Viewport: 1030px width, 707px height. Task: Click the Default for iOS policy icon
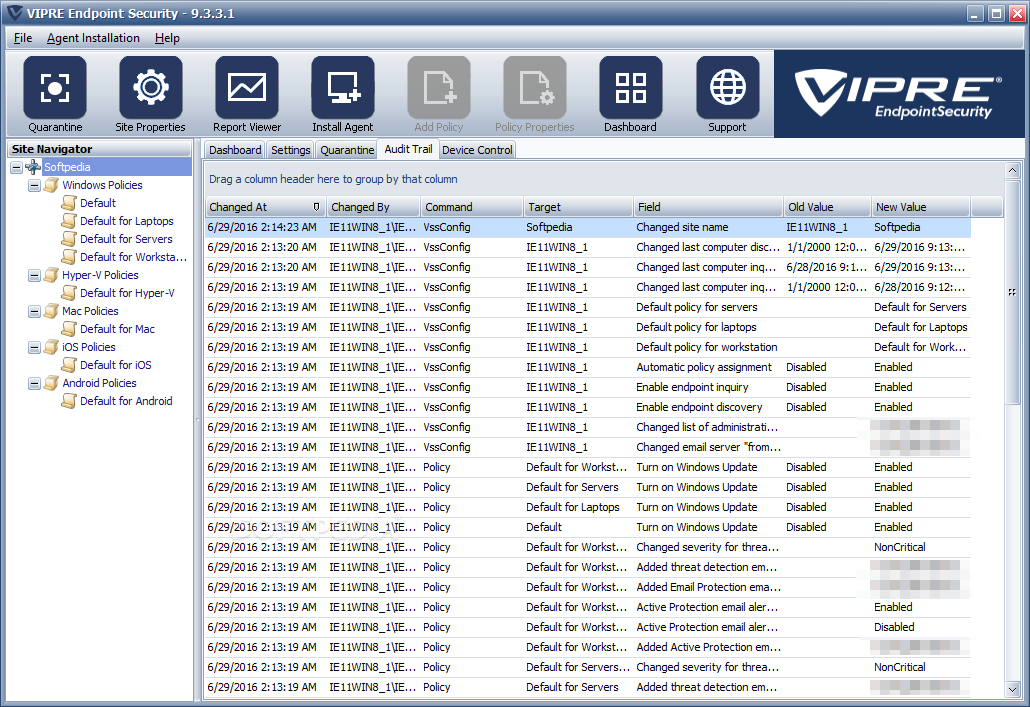point(69,365)
